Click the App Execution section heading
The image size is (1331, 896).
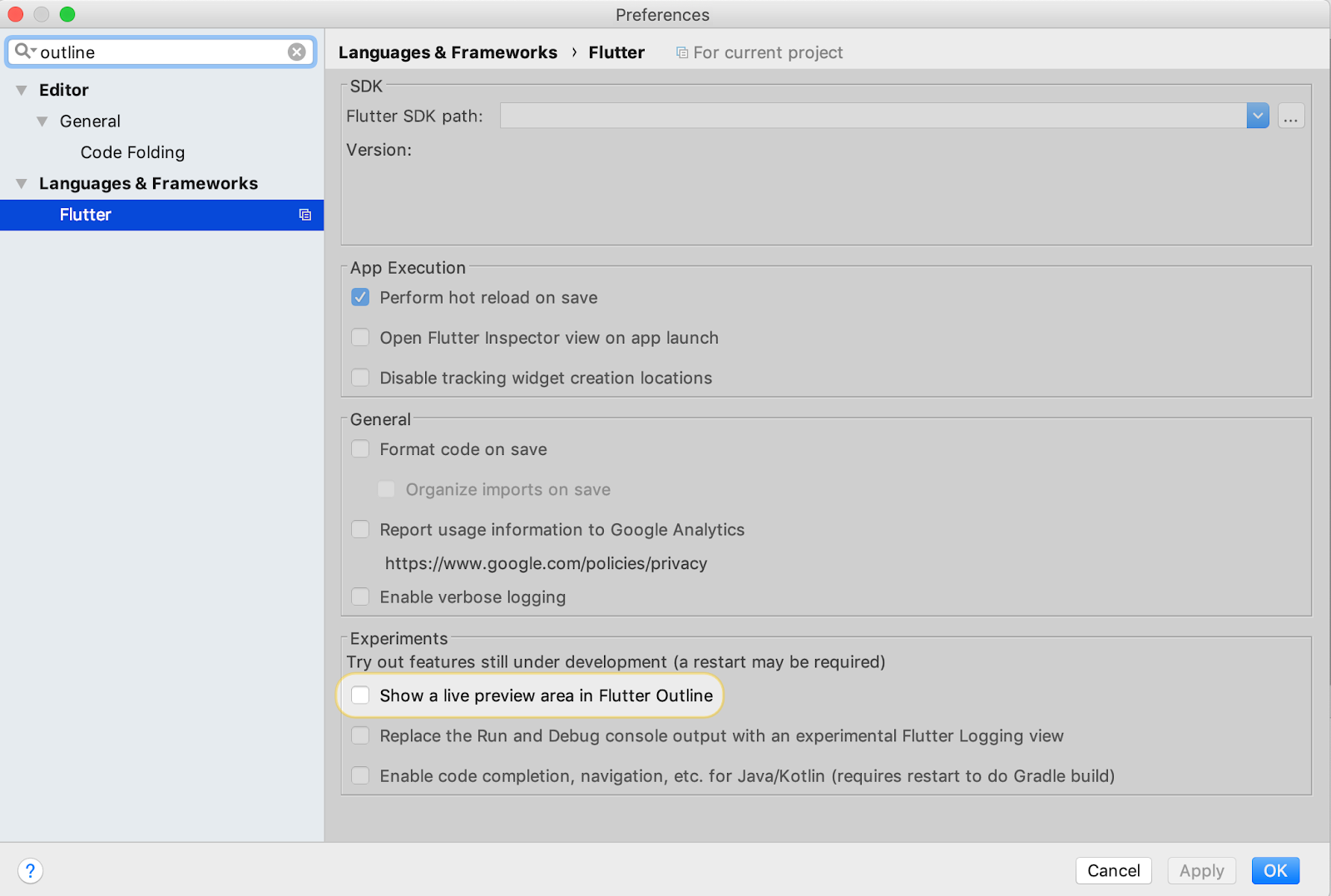[408, 268]
